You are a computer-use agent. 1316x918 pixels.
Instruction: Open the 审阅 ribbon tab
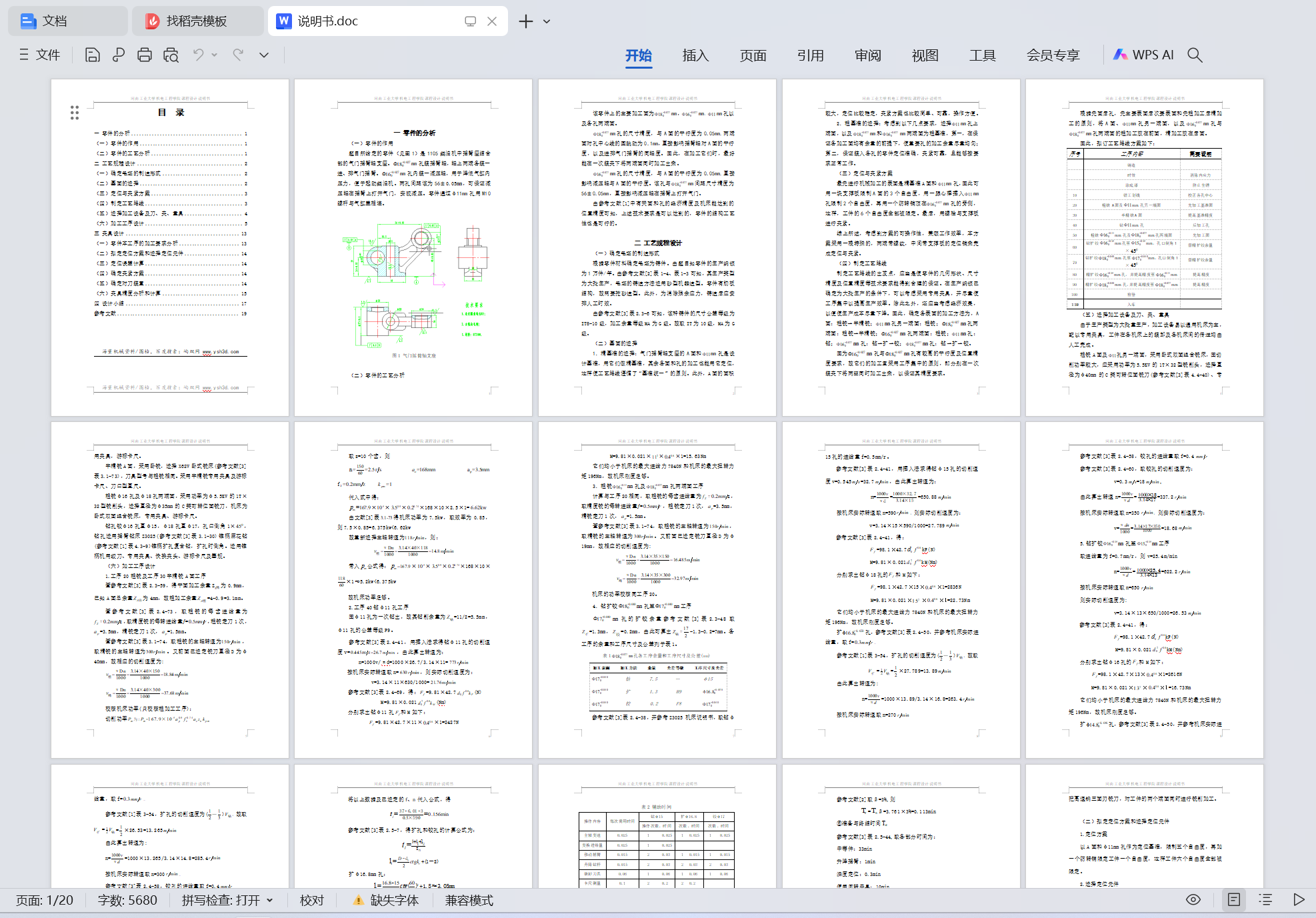click(868, 55)
